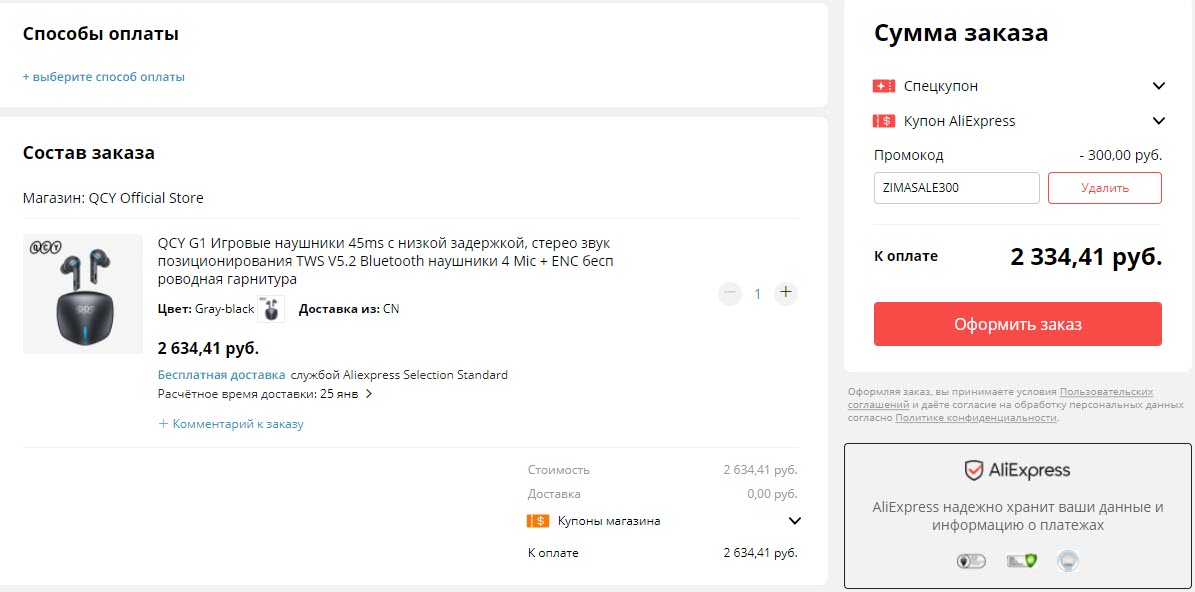
Task: Click '+ выберите способ оплаты' link
Action: (104, 77)
